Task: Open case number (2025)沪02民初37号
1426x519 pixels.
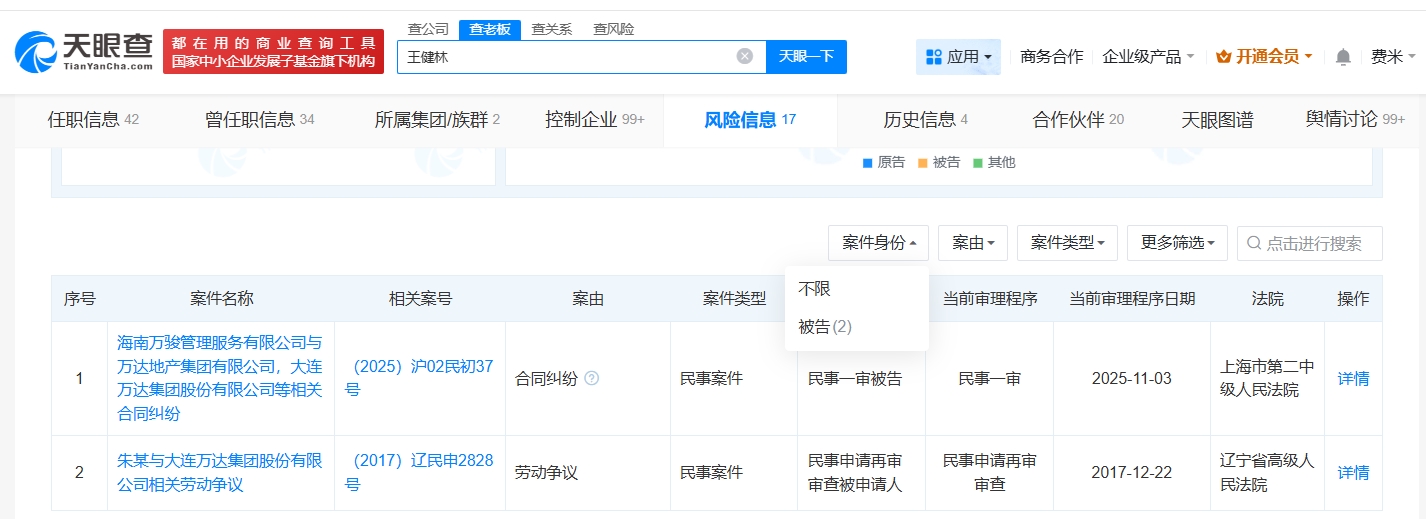Action: 419,378
